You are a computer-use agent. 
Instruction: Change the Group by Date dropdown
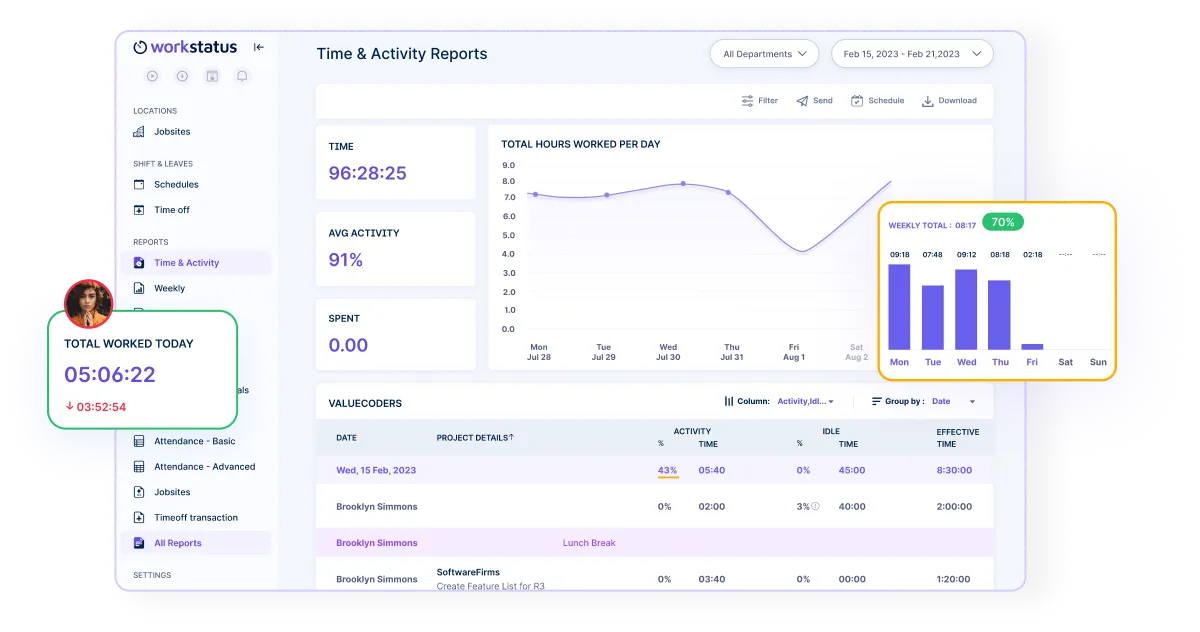[952, 401]
